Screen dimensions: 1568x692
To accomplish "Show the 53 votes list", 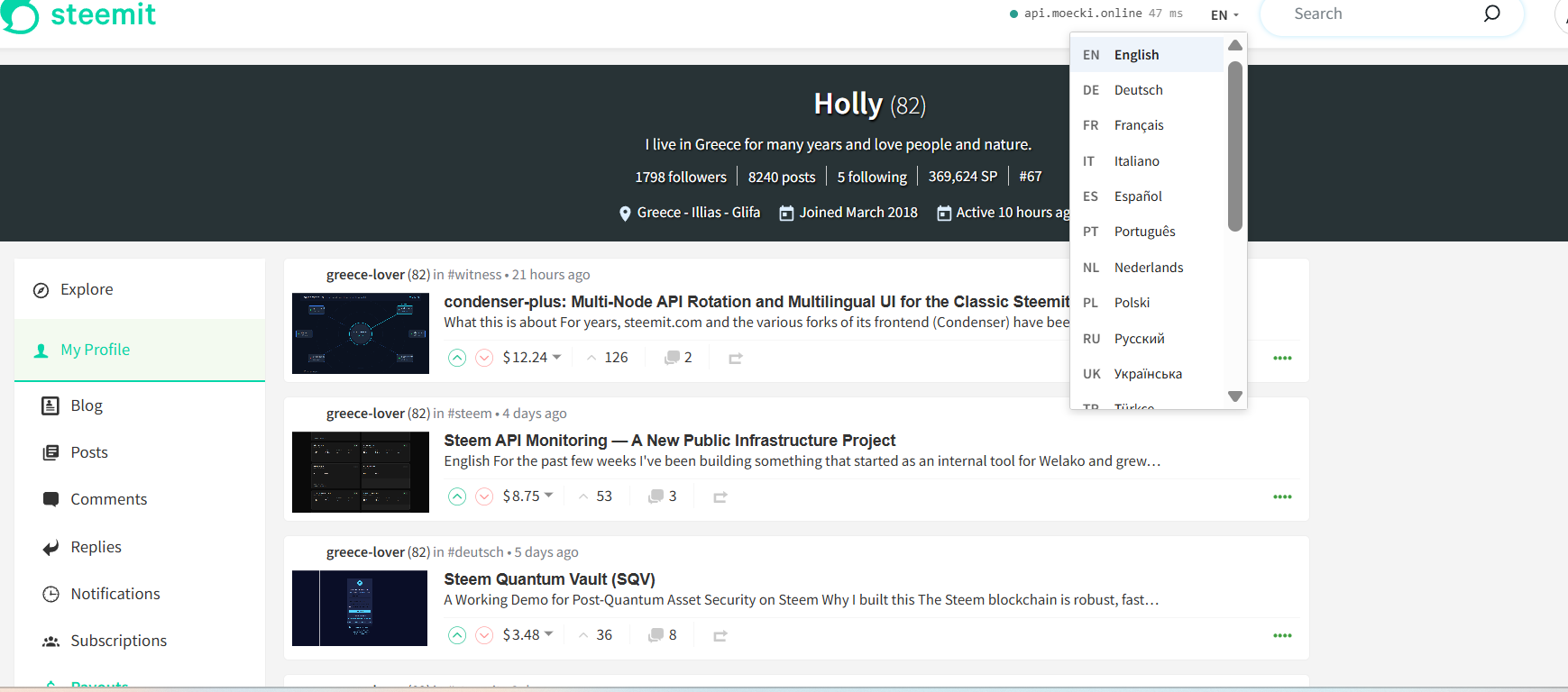I will pyautogui.click(x=595, y=496).
